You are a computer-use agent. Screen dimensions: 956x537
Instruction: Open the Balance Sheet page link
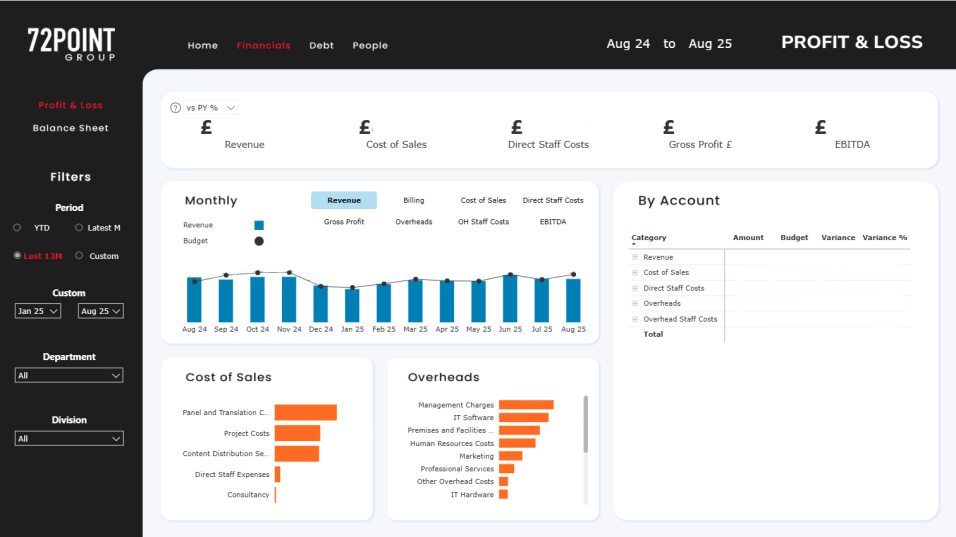tap(70, 128)
